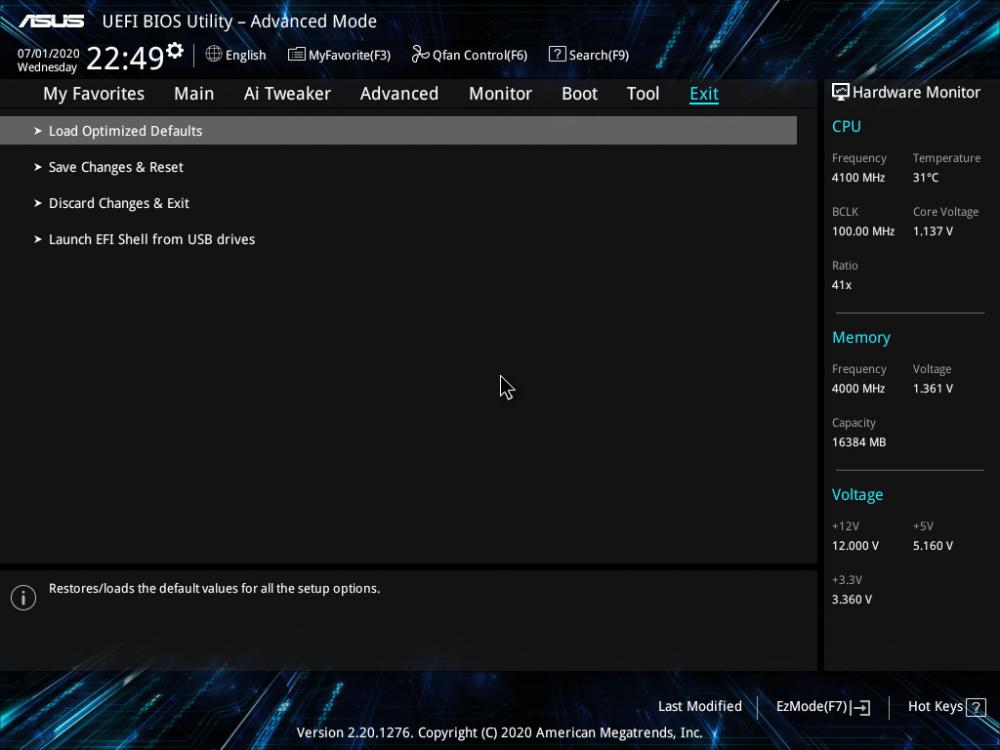
Task: Click the gear icon beside the clock
Action: pyautogui.click(x=175, y=50)
